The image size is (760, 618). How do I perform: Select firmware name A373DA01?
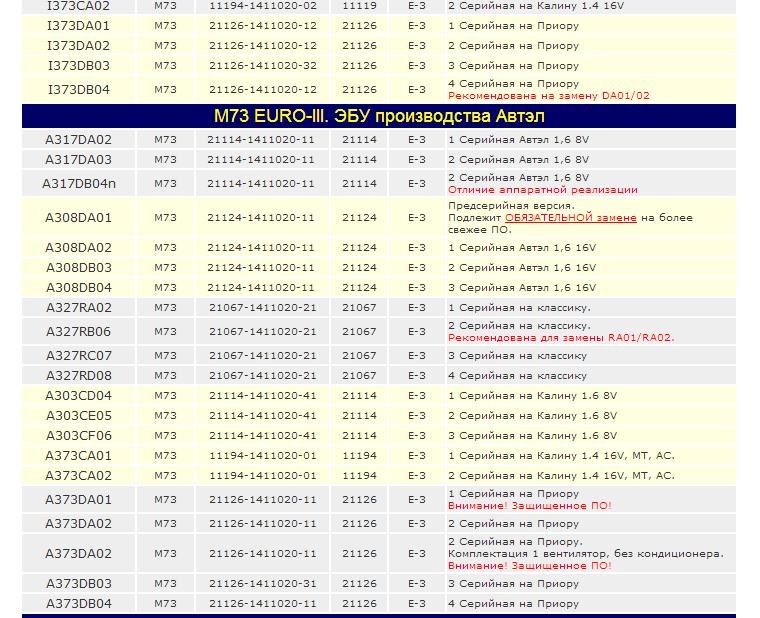[x=79, y=499]
